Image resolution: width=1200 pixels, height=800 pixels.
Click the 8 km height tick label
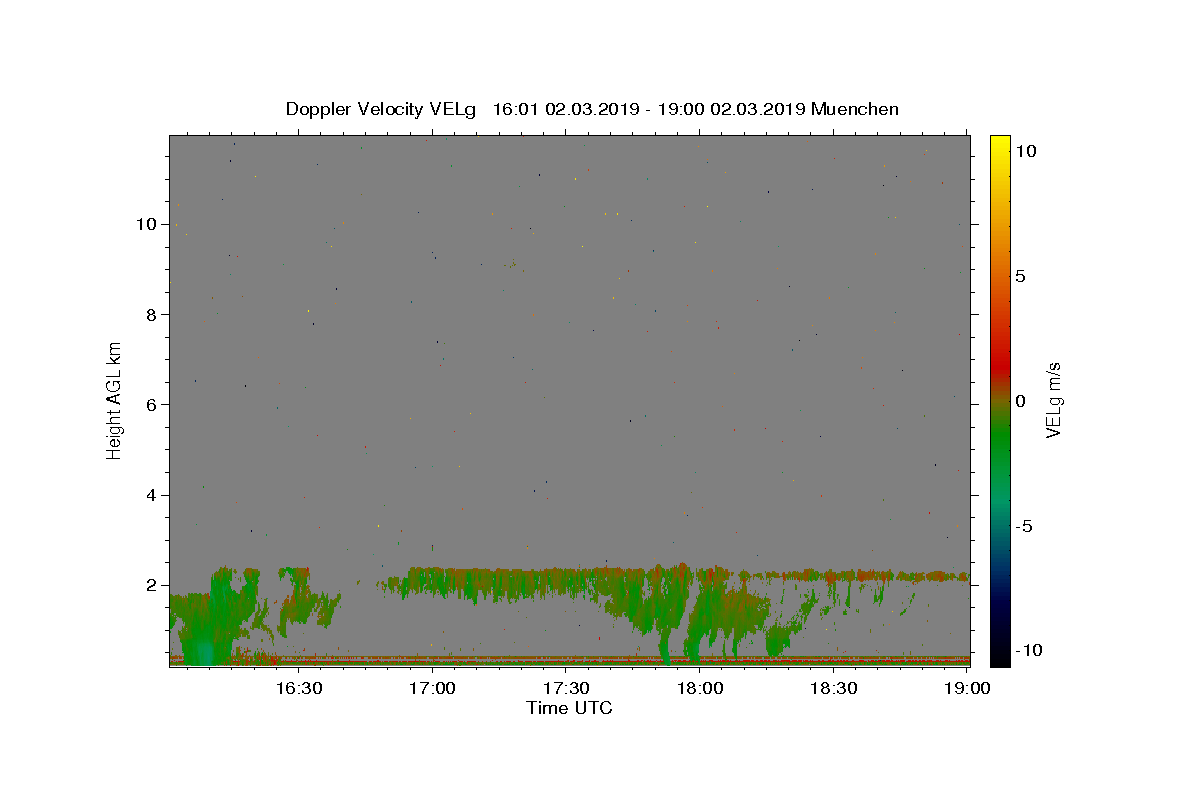[152, 314]
